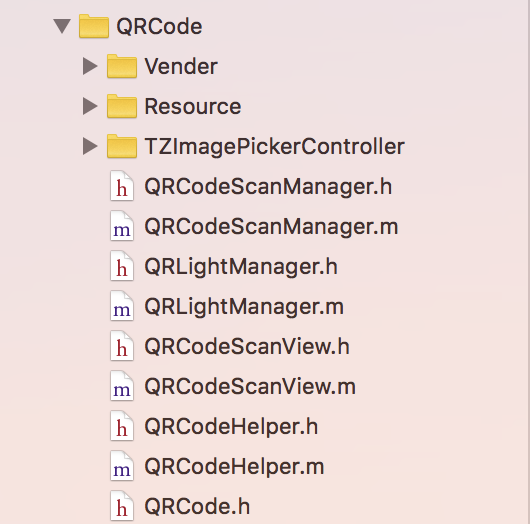Screen dimensions: 530x524
Task: Collapse the QRCode group disclosure triangle
Action: point(62,26)
